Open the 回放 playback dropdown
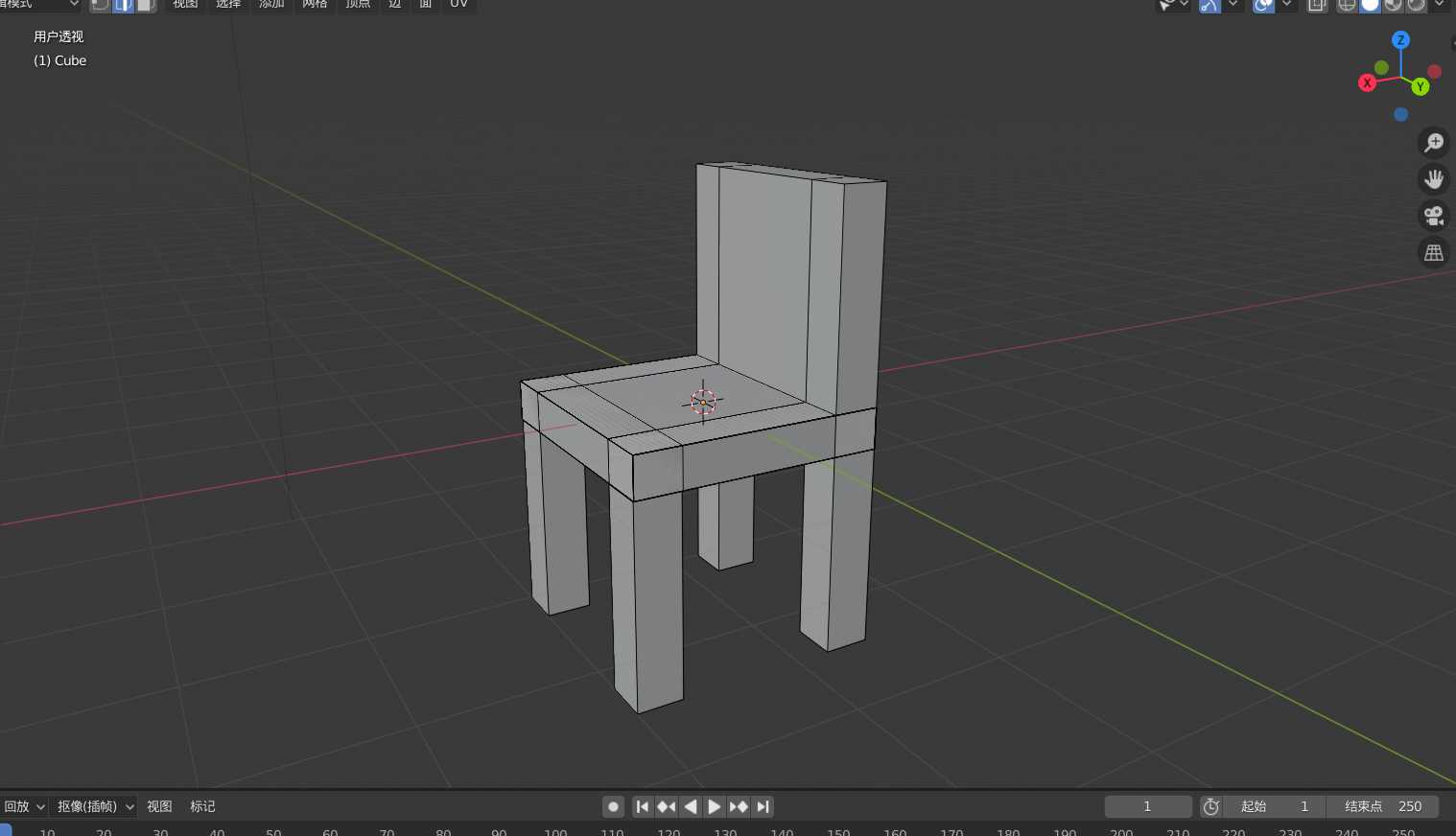Image resolution: width=1456 pixels, height=836 pixels. pyautogui.click(x=24, y=806)
